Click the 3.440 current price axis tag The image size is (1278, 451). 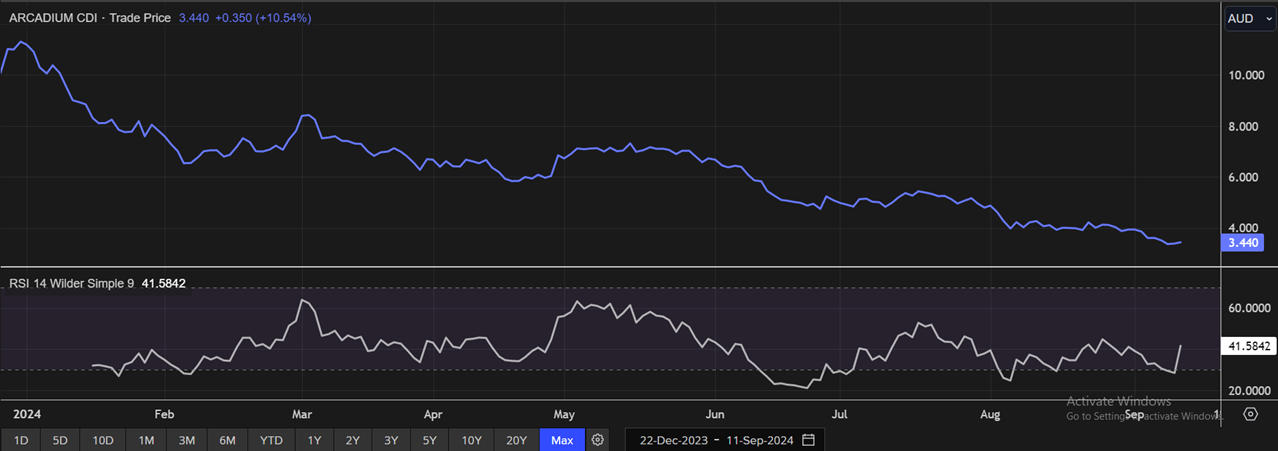pos(1243,242)
